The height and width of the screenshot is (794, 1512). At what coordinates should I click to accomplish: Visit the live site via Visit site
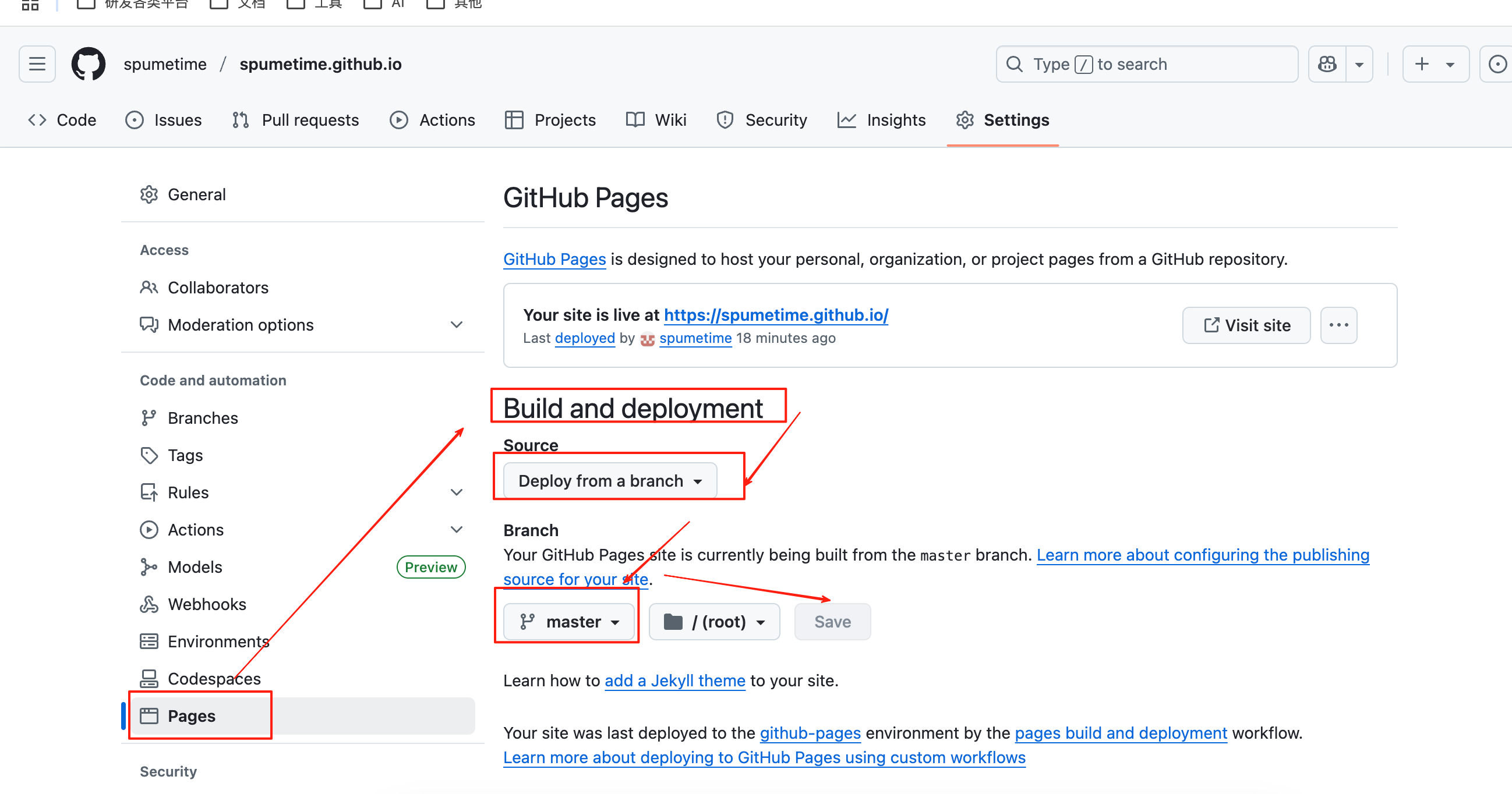[1246, 325]
